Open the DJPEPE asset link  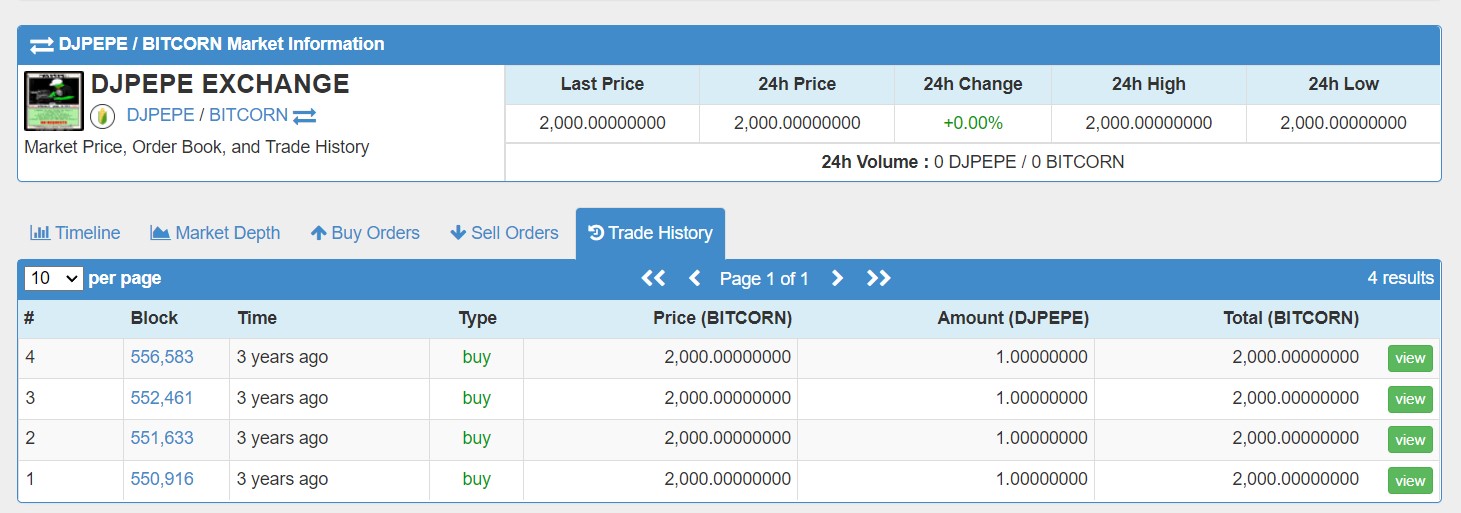(x=160, y=115)
